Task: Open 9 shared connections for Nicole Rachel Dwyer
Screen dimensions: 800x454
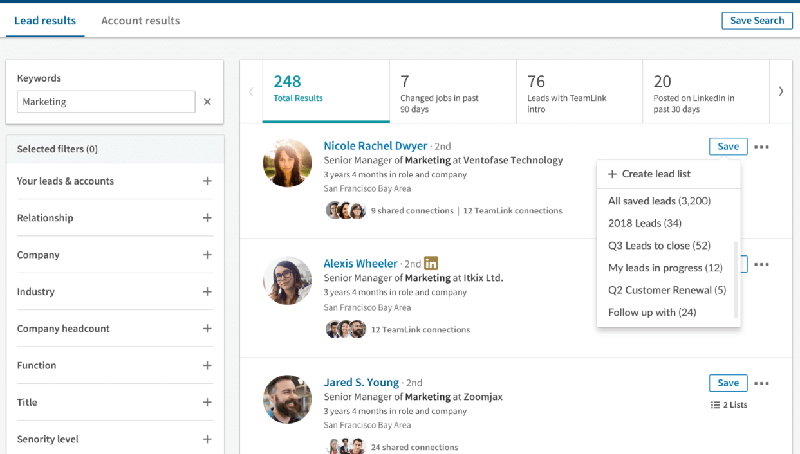Action: pyautogui.click(x=412, y=210)
